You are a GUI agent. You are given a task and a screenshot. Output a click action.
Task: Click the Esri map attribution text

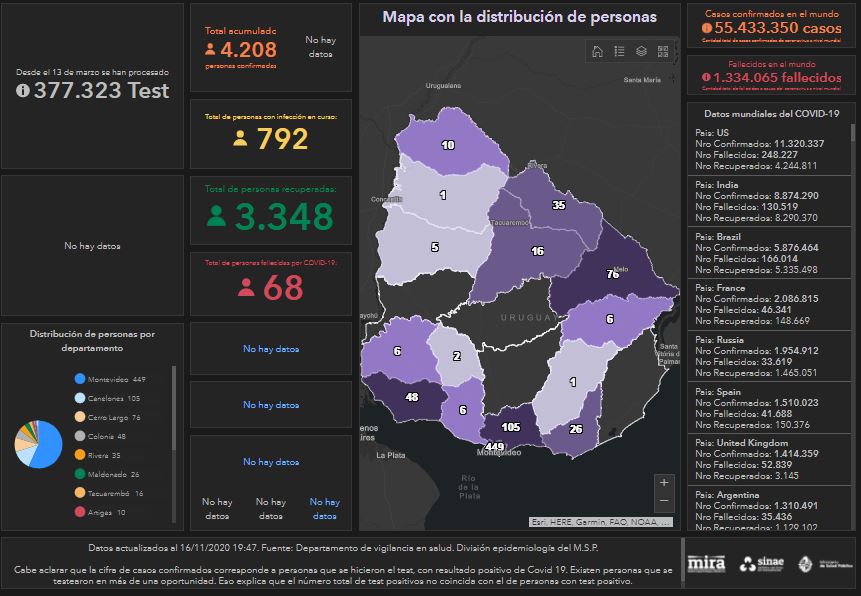pos(599,522)
